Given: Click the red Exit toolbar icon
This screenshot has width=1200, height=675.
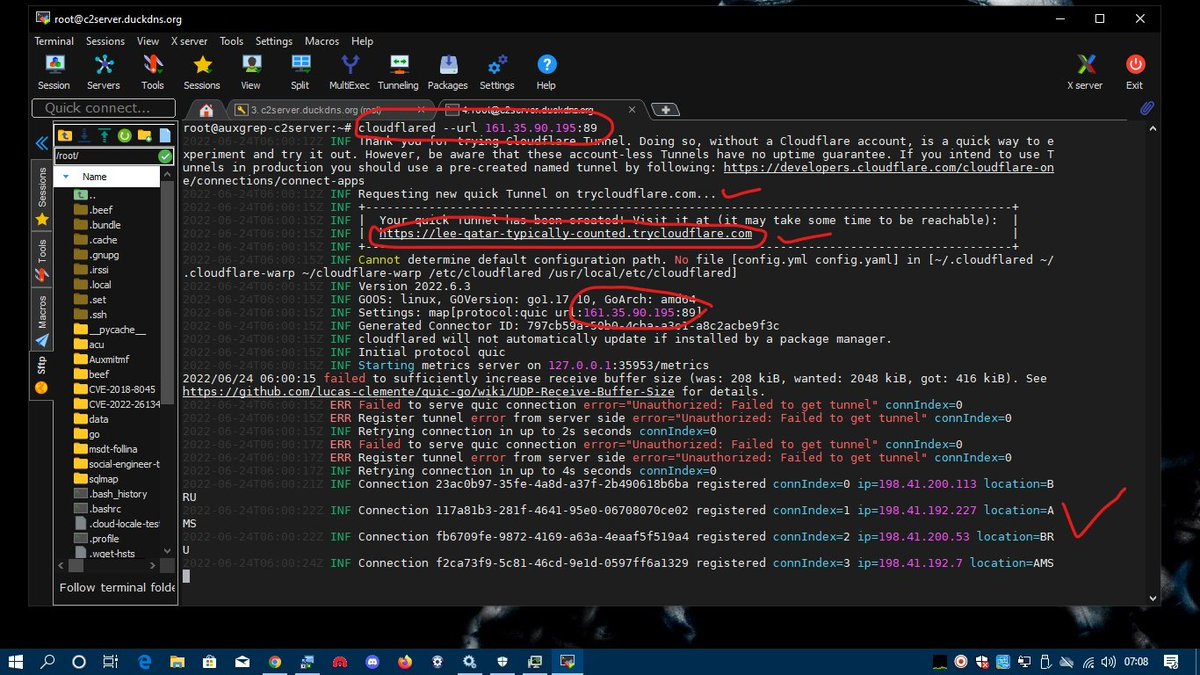Looking at the screenshot, I should pos(1134,72).
